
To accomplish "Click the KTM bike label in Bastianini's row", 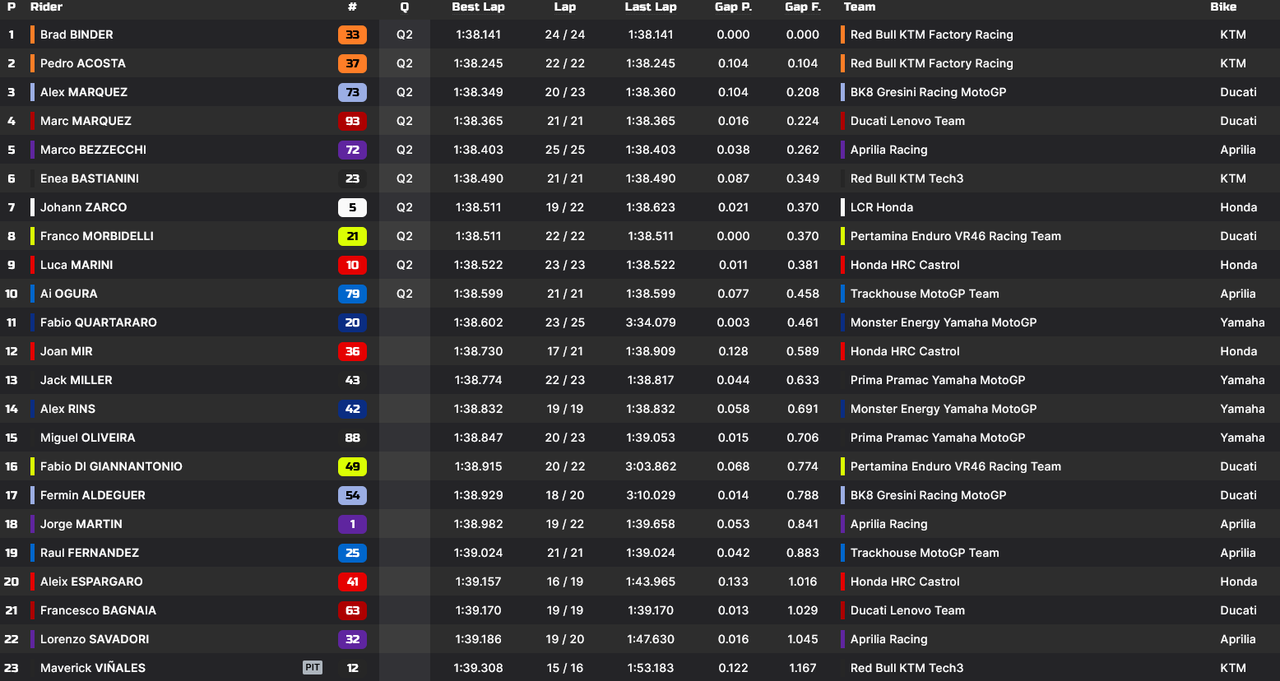I will tap(1233, 179).
